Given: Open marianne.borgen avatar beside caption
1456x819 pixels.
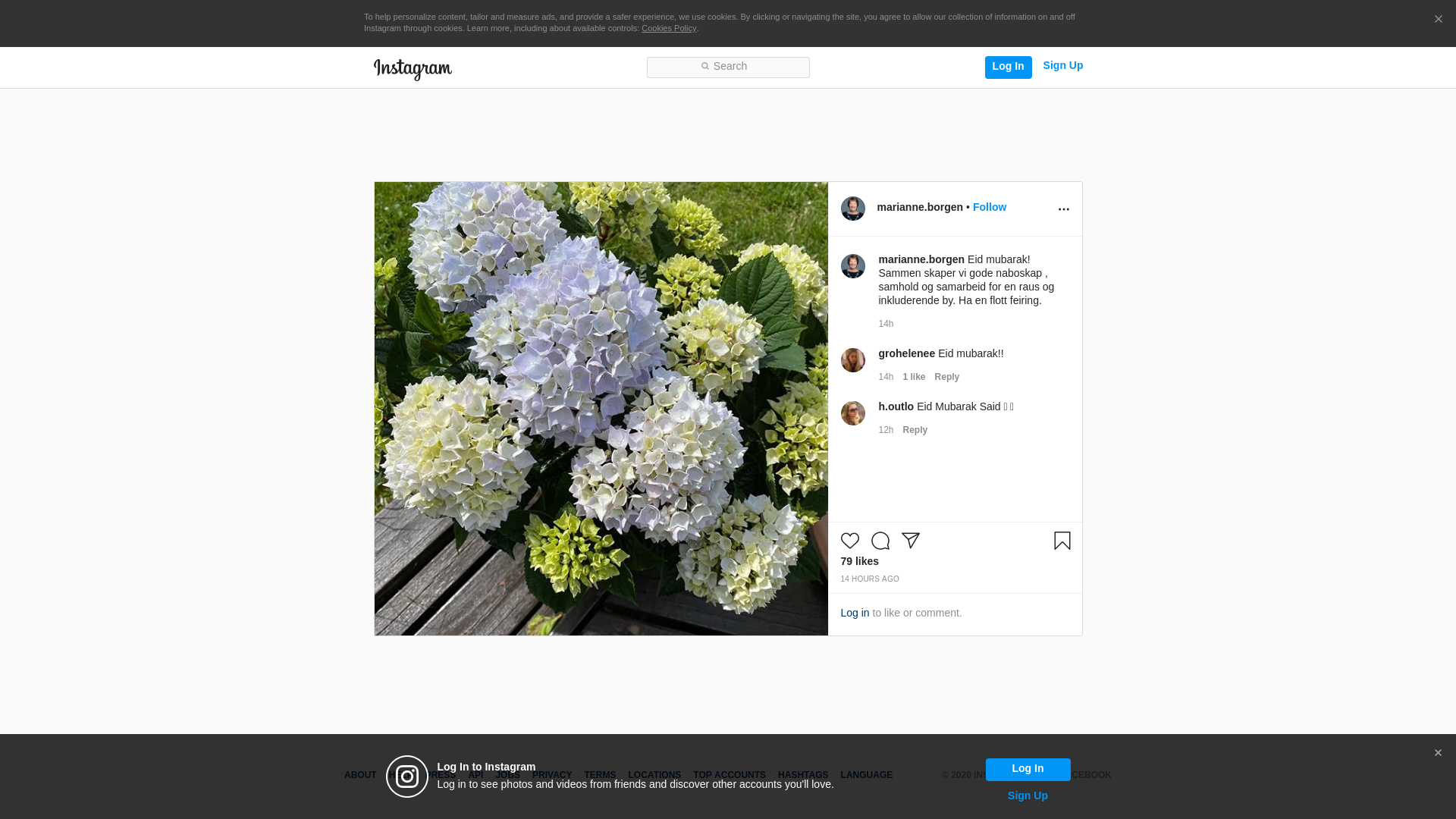Looking at the screenshot, I should [853, 266].
